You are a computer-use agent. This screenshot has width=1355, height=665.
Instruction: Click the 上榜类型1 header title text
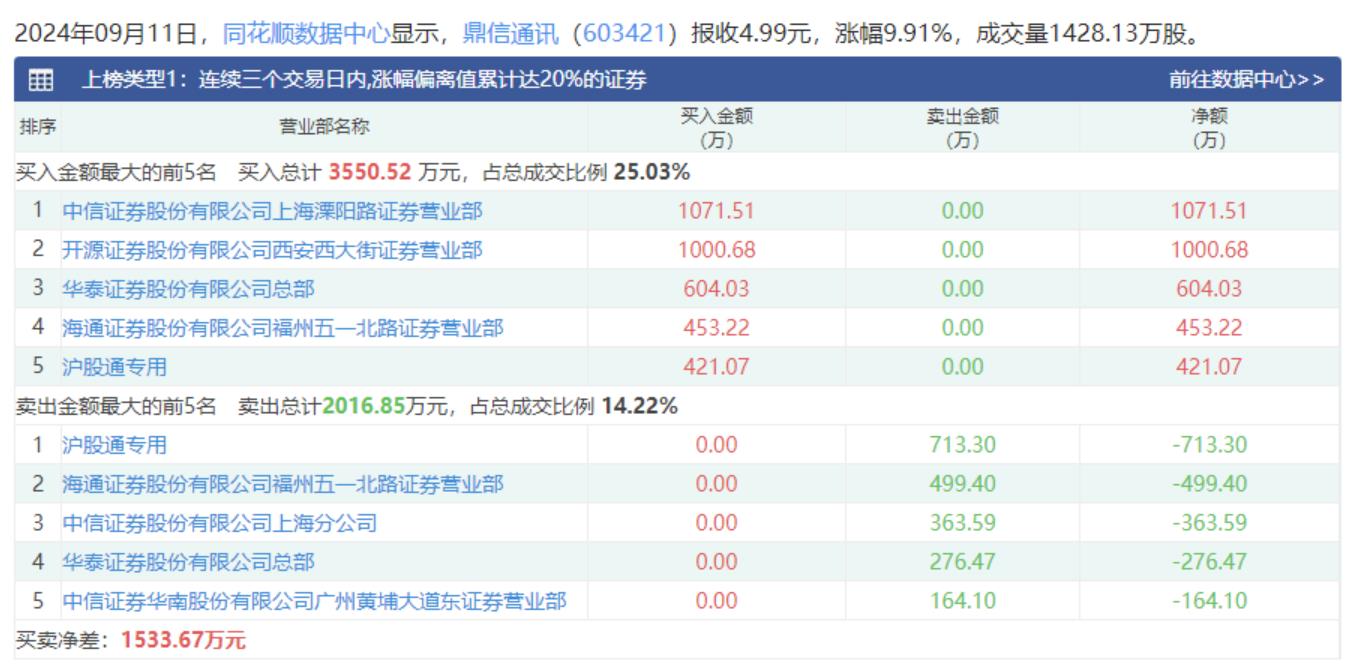(x=364, y=80)
